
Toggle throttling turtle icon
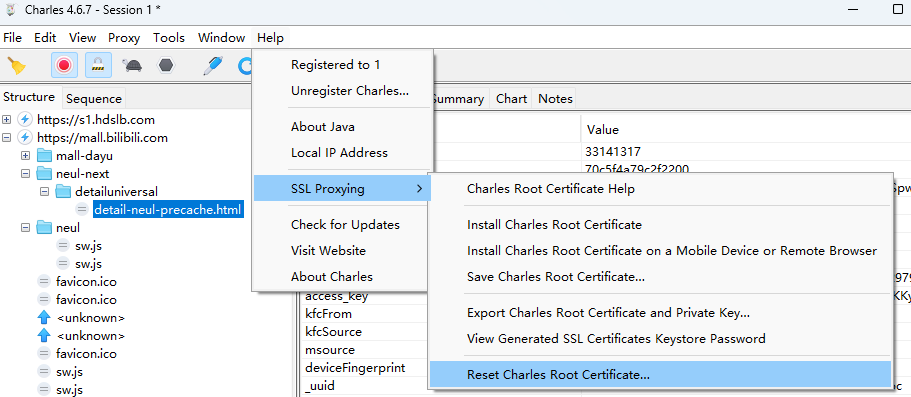coord(132,65)
